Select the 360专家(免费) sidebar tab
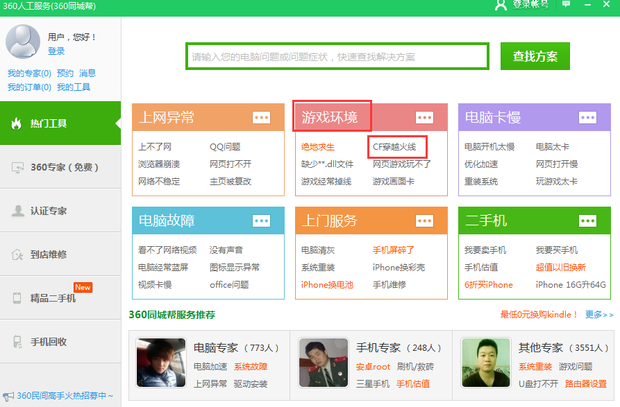Screen dimensions: 620x407 pos(60,167)
